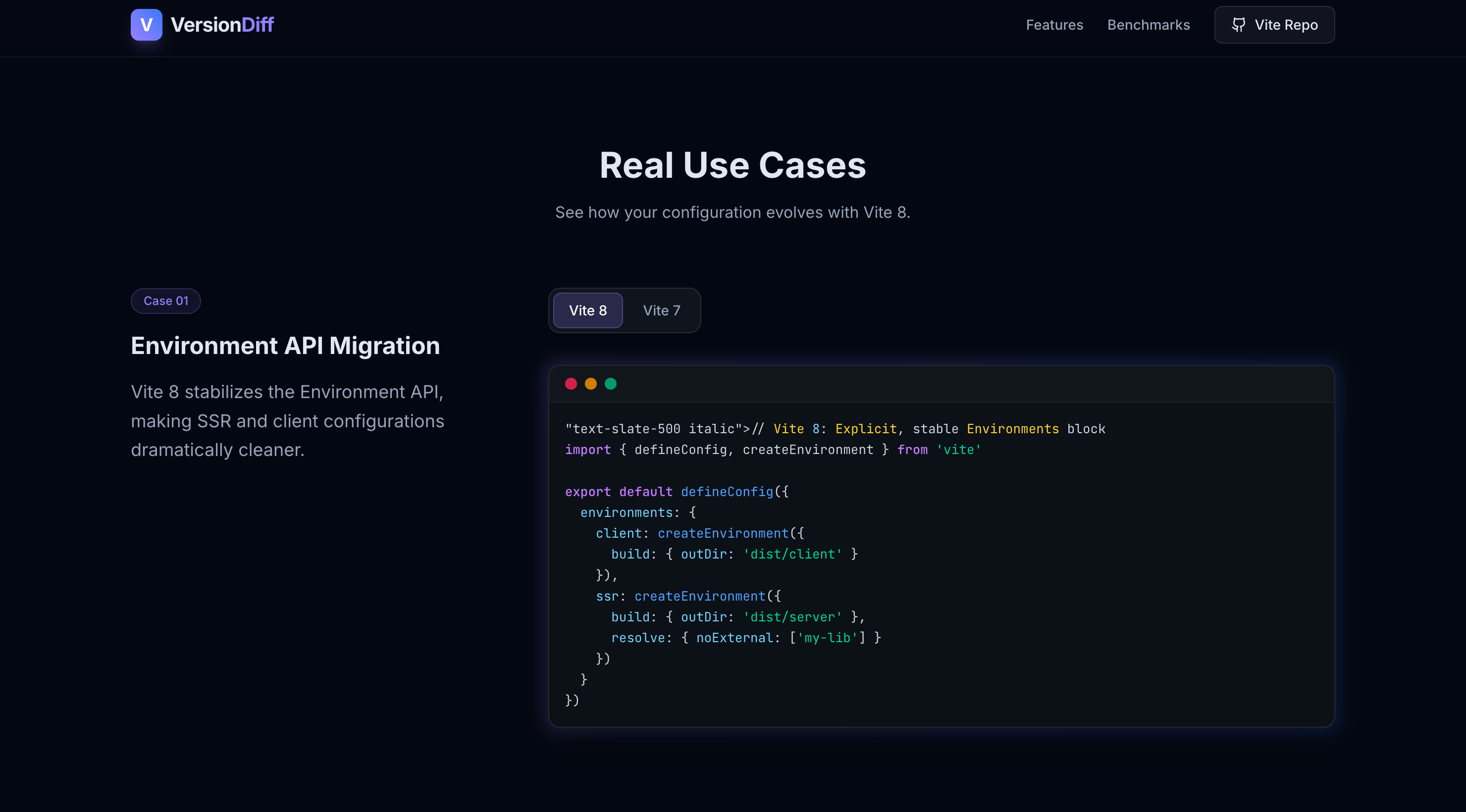Click the VersionDiff brand name

(222, 24)
